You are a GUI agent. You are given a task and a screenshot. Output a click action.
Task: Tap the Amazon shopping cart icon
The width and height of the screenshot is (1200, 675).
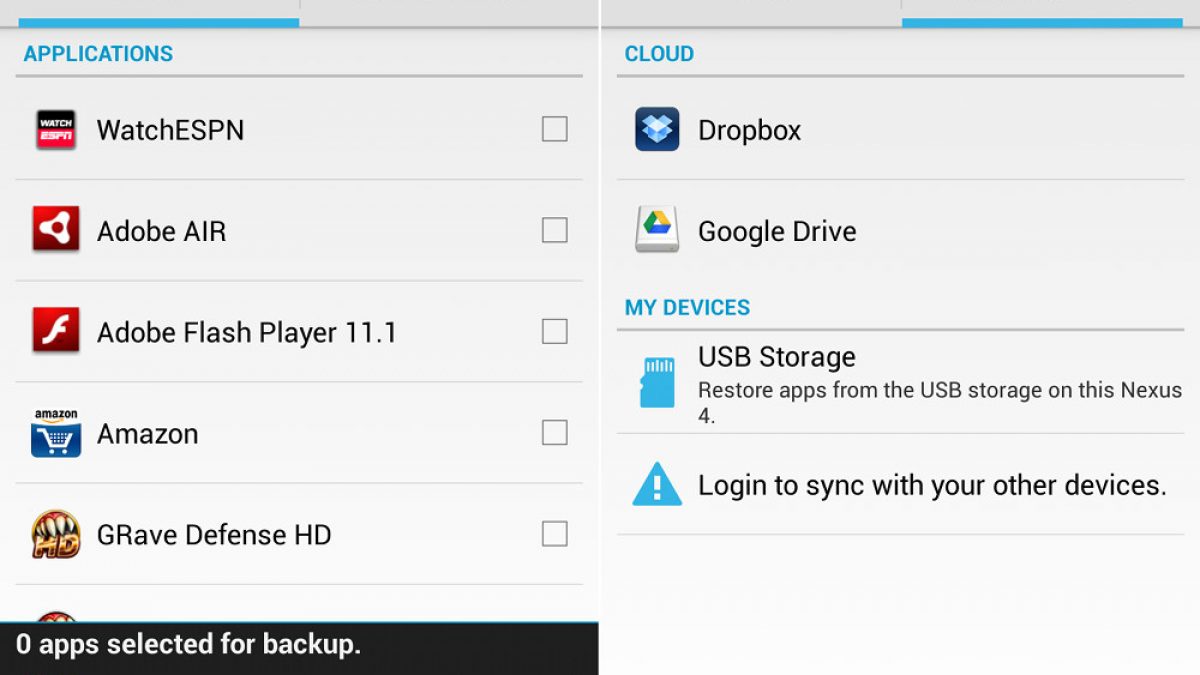(x=56, y=433)
